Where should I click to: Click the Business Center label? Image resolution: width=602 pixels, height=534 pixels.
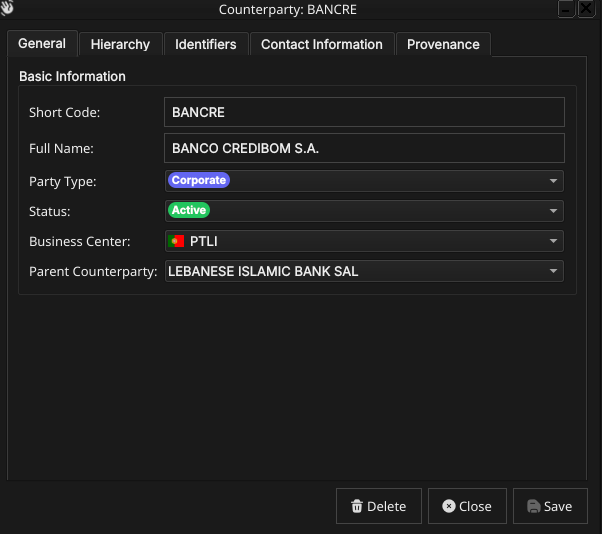80,241
